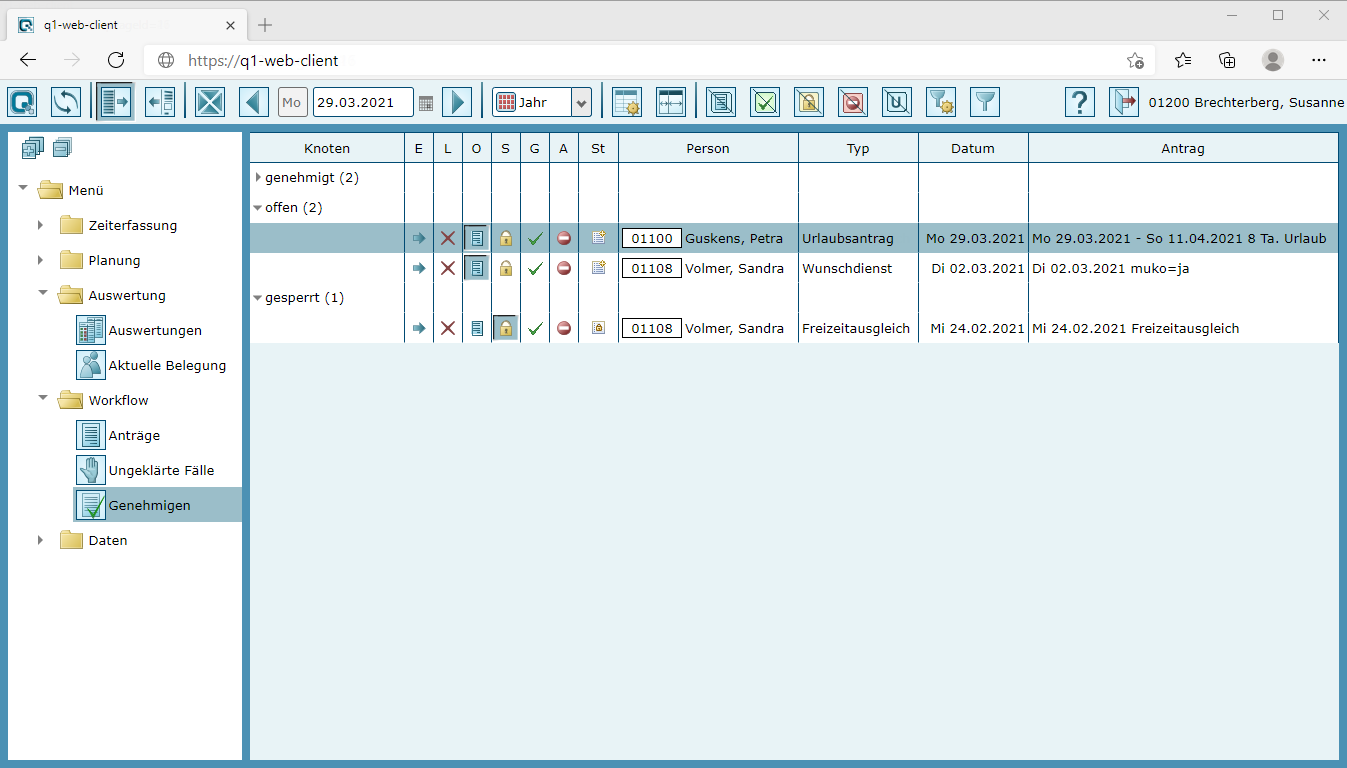The height and width of the screenshot is (768, 1347).
Task: Click red reject icon for Wunschdienst row
Action: tap(564, 268)
